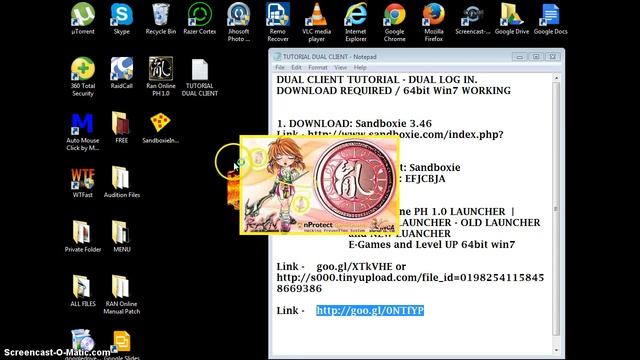
Task: Open the FREE folder
Action: coord(122,128)
